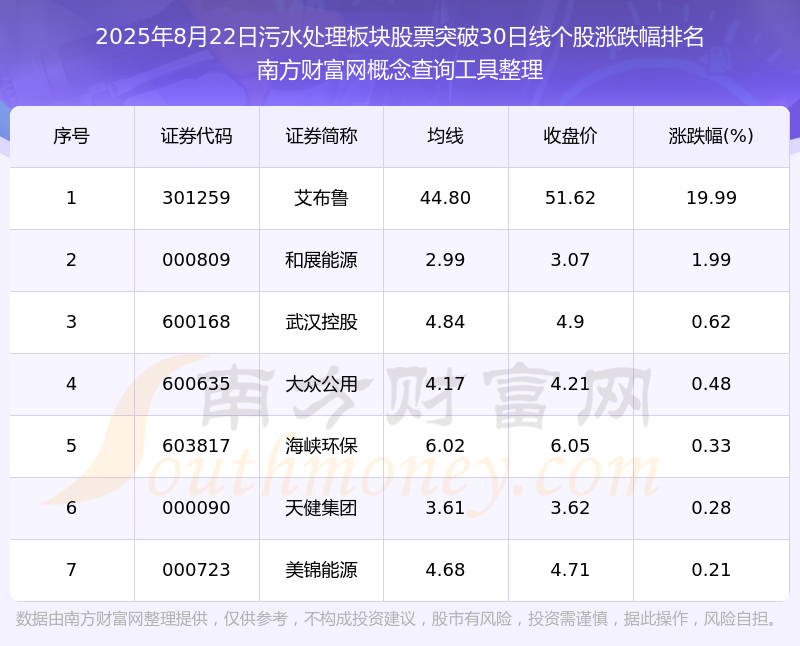Select stock code 603817

[x=196, y=446]
